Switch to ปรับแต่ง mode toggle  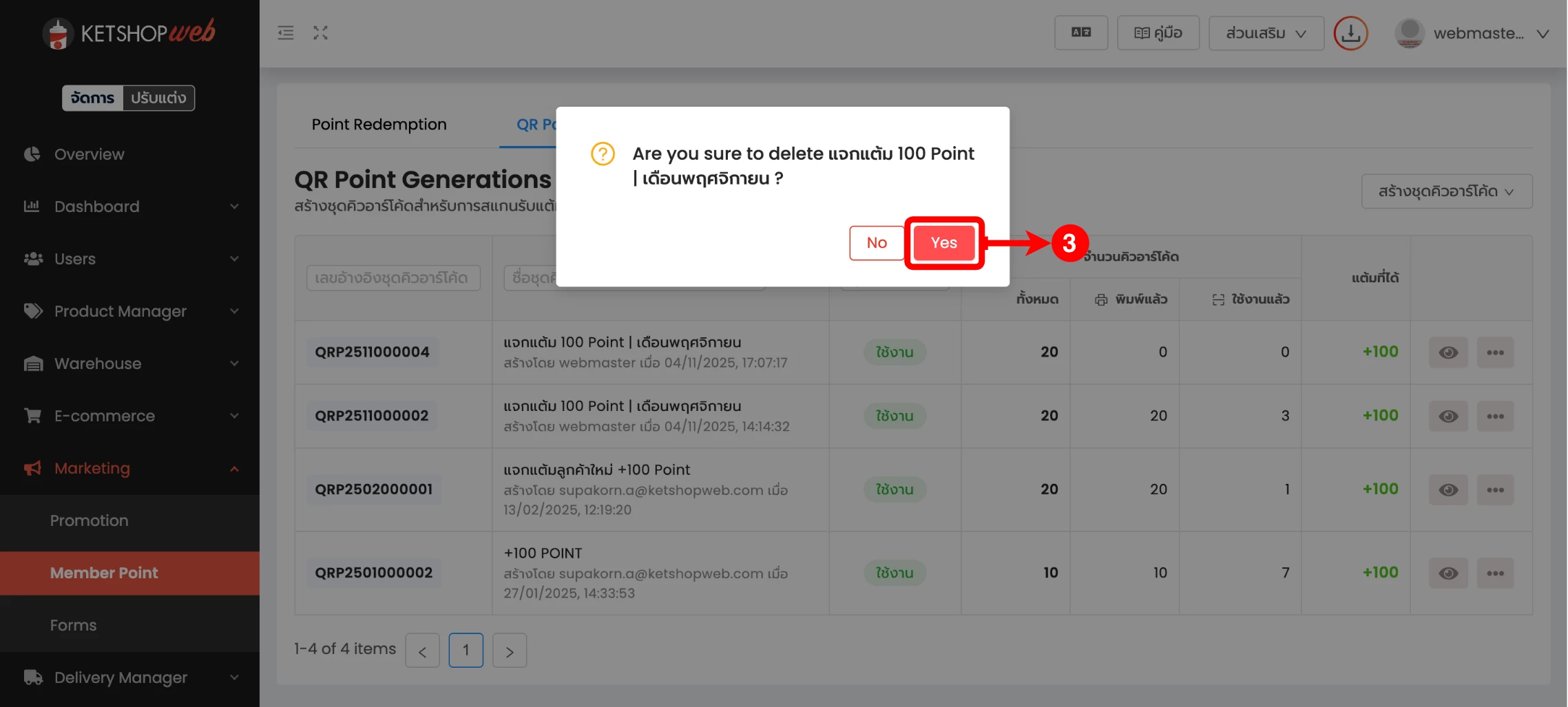[158, 98]
